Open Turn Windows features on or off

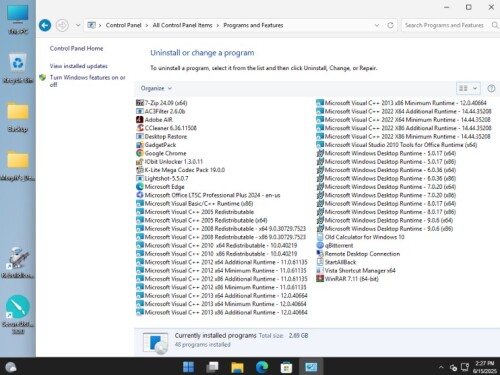pyautogui.click(x=87, y=81)
